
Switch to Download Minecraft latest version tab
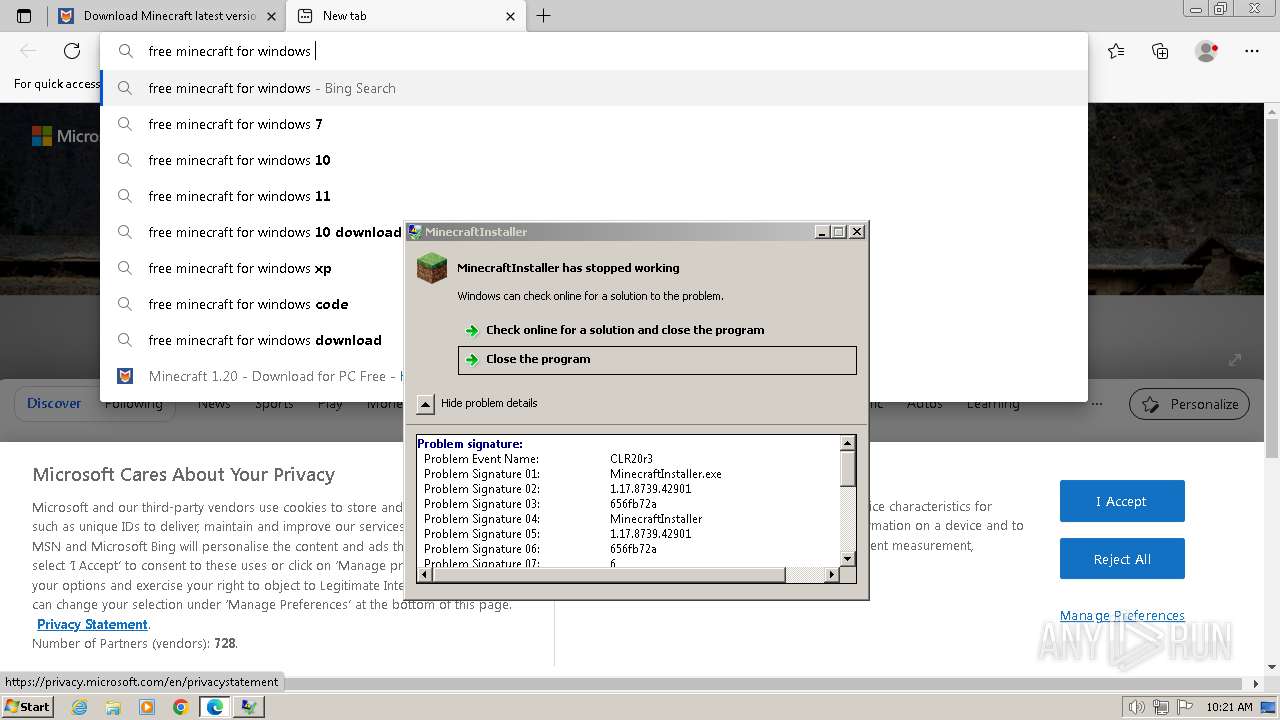click(167, 16)
